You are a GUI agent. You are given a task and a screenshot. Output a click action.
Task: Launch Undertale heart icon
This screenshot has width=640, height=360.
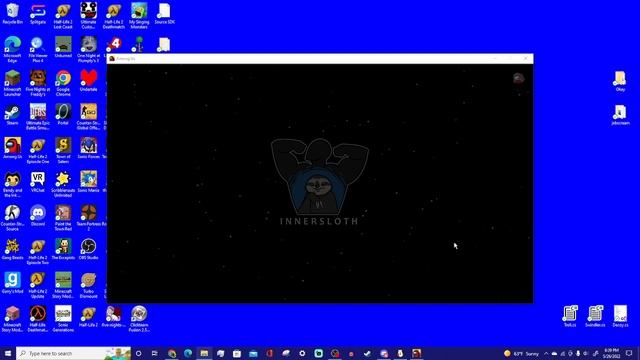click(88, 81)
